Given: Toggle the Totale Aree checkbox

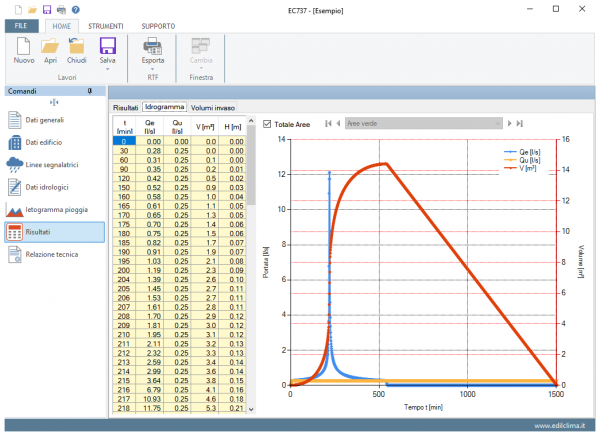Looking at the screenshot, I should 267,124.
